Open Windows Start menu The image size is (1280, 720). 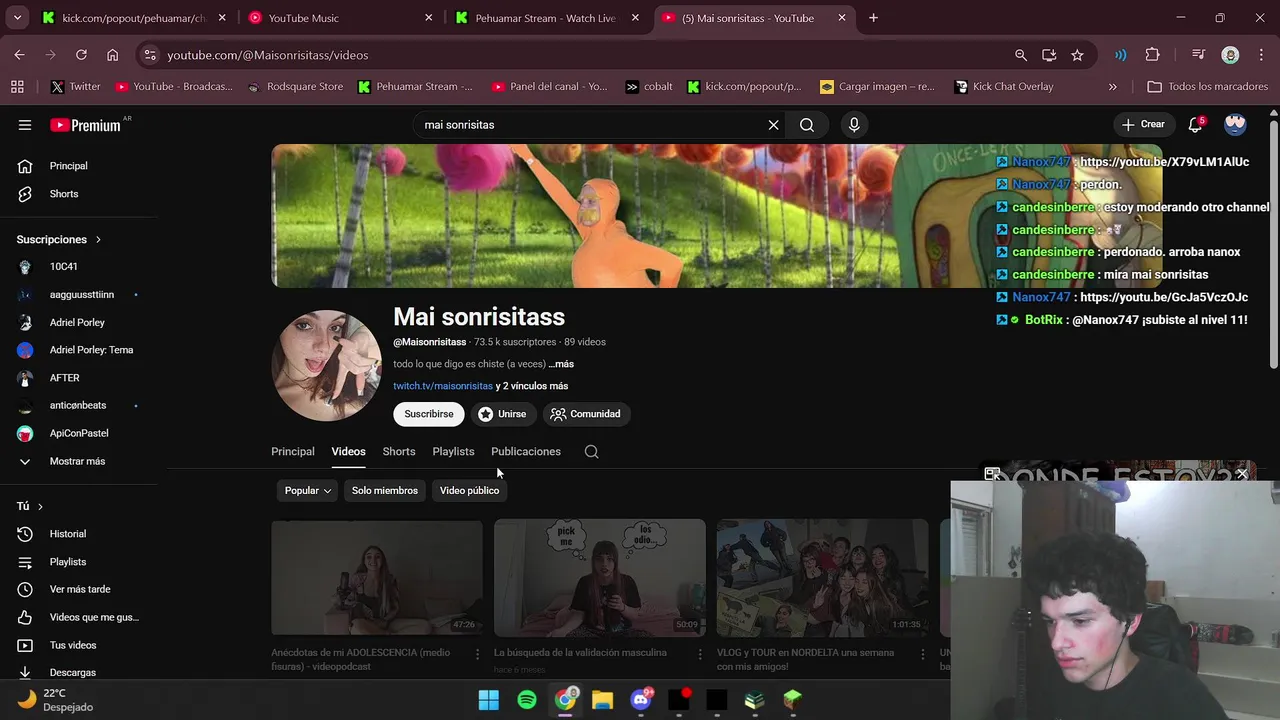(x=489, y=700)
